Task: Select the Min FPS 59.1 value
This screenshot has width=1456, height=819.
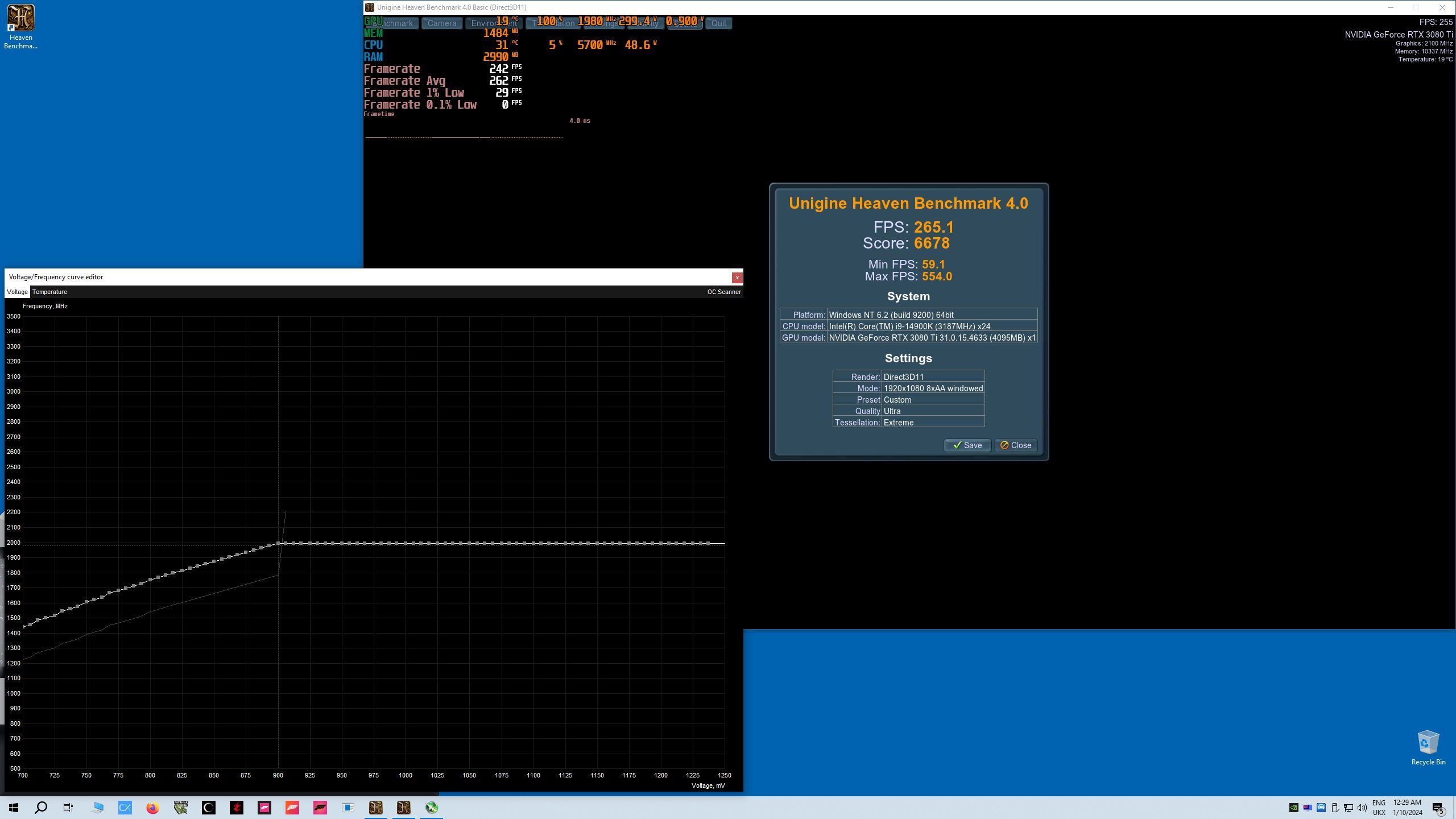Action: tap(933, 264)
